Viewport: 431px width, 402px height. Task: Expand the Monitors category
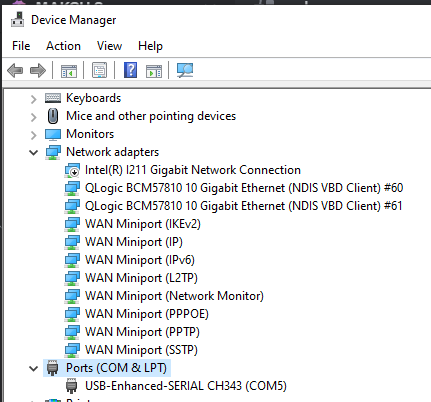click(33, 135)
